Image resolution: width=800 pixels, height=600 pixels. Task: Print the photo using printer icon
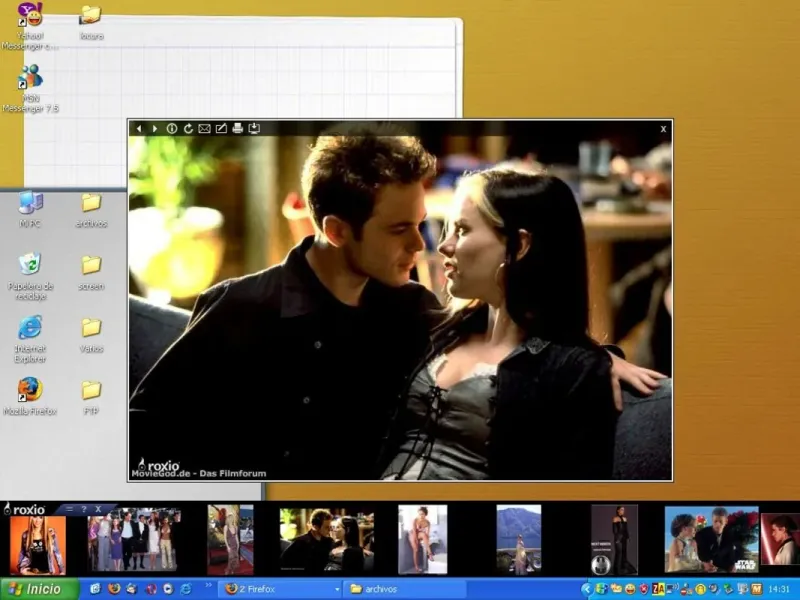[x=237, y=129]
